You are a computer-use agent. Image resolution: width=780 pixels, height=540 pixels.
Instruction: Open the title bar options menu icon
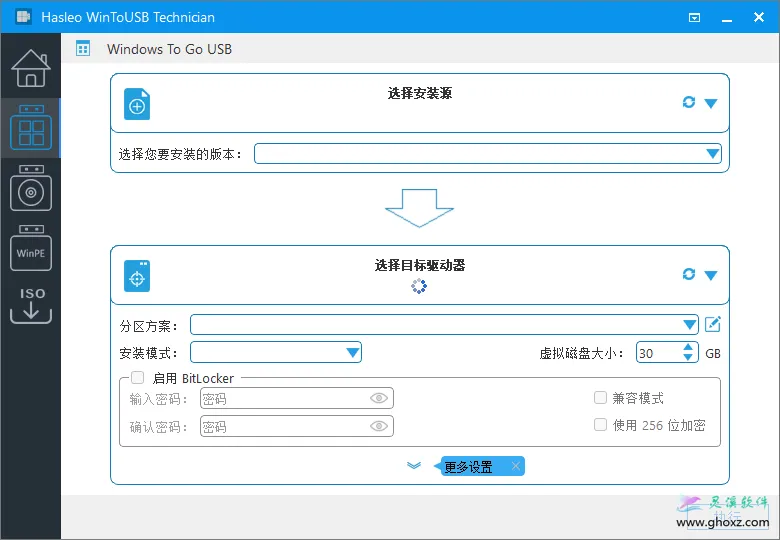tap(694, 17)
